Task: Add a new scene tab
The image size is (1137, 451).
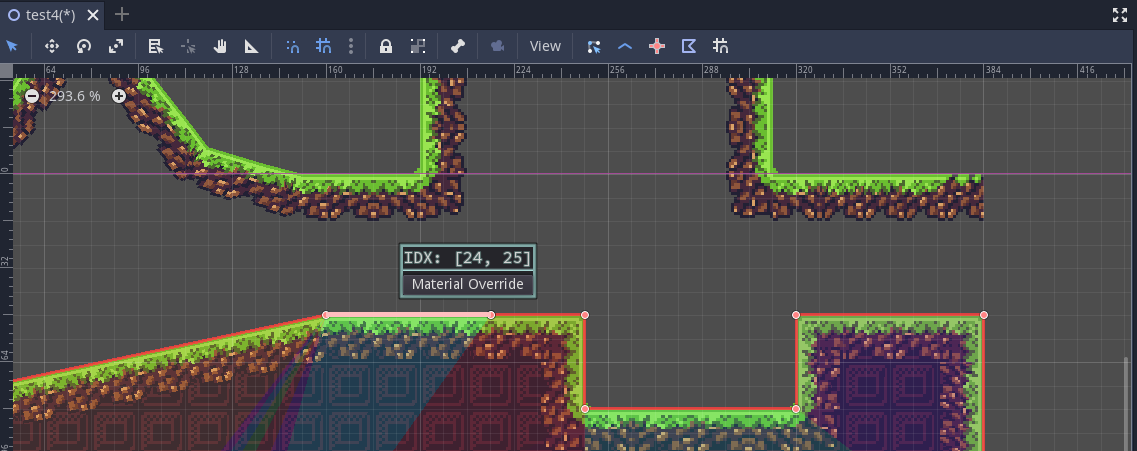Action: pos(122,14)
